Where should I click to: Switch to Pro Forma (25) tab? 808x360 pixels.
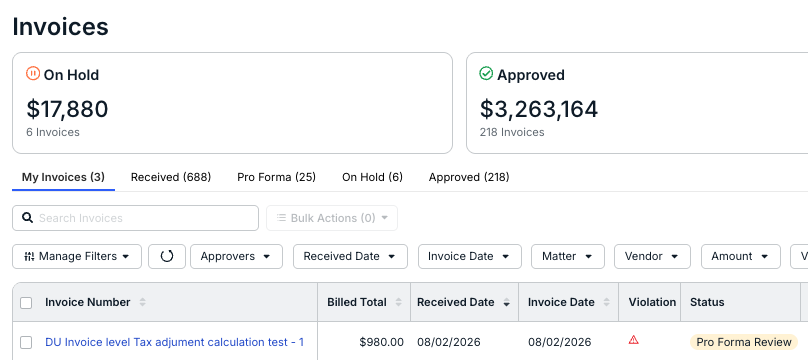277,177
